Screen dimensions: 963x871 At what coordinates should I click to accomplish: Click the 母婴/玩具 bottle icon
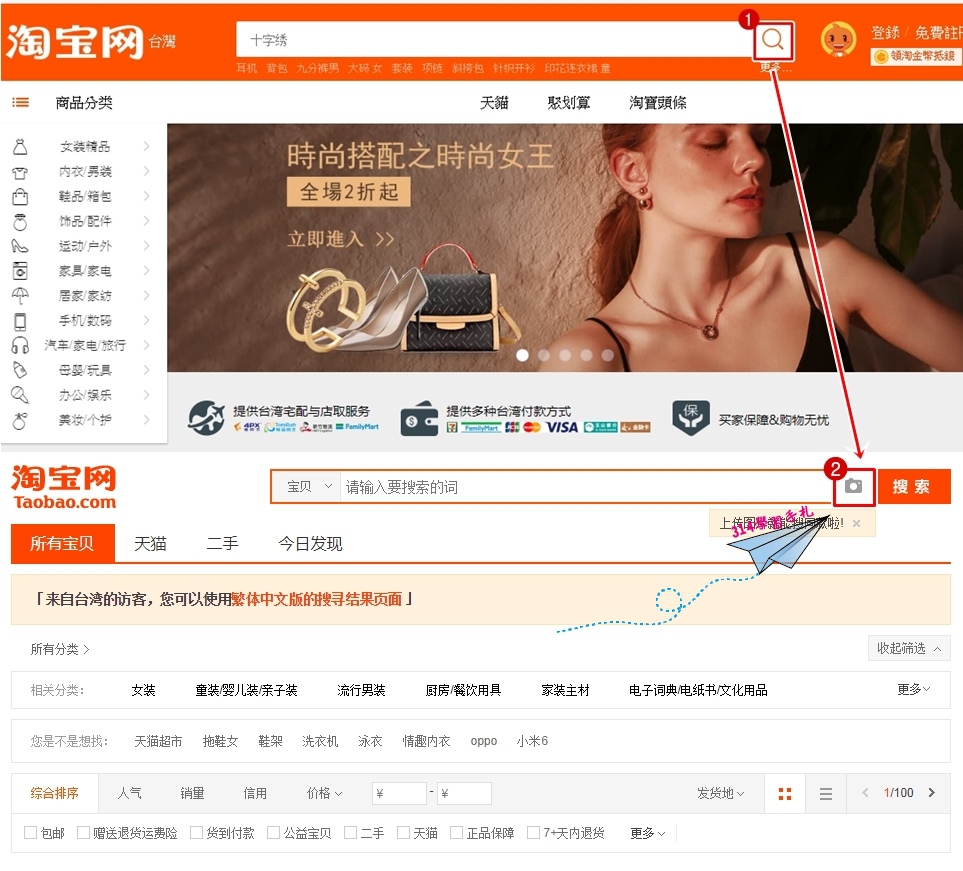click(x=20, y=370)
